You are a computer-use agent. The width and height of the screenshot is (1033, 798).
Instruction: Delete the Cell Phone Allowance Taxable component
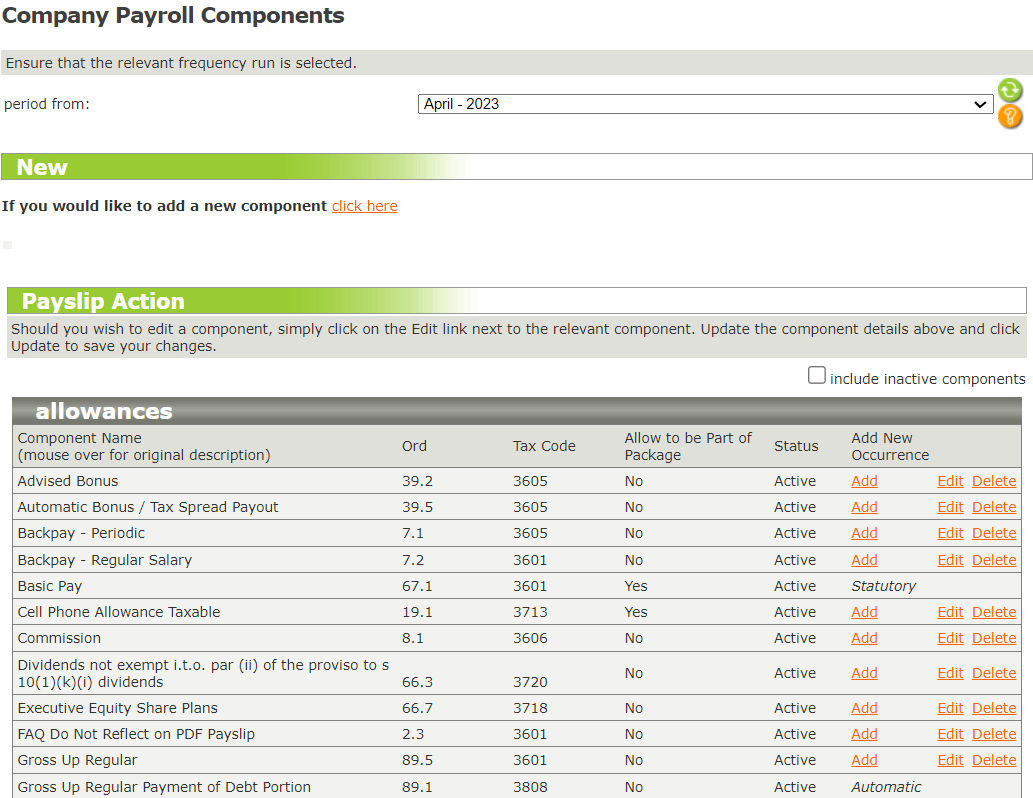993,612
